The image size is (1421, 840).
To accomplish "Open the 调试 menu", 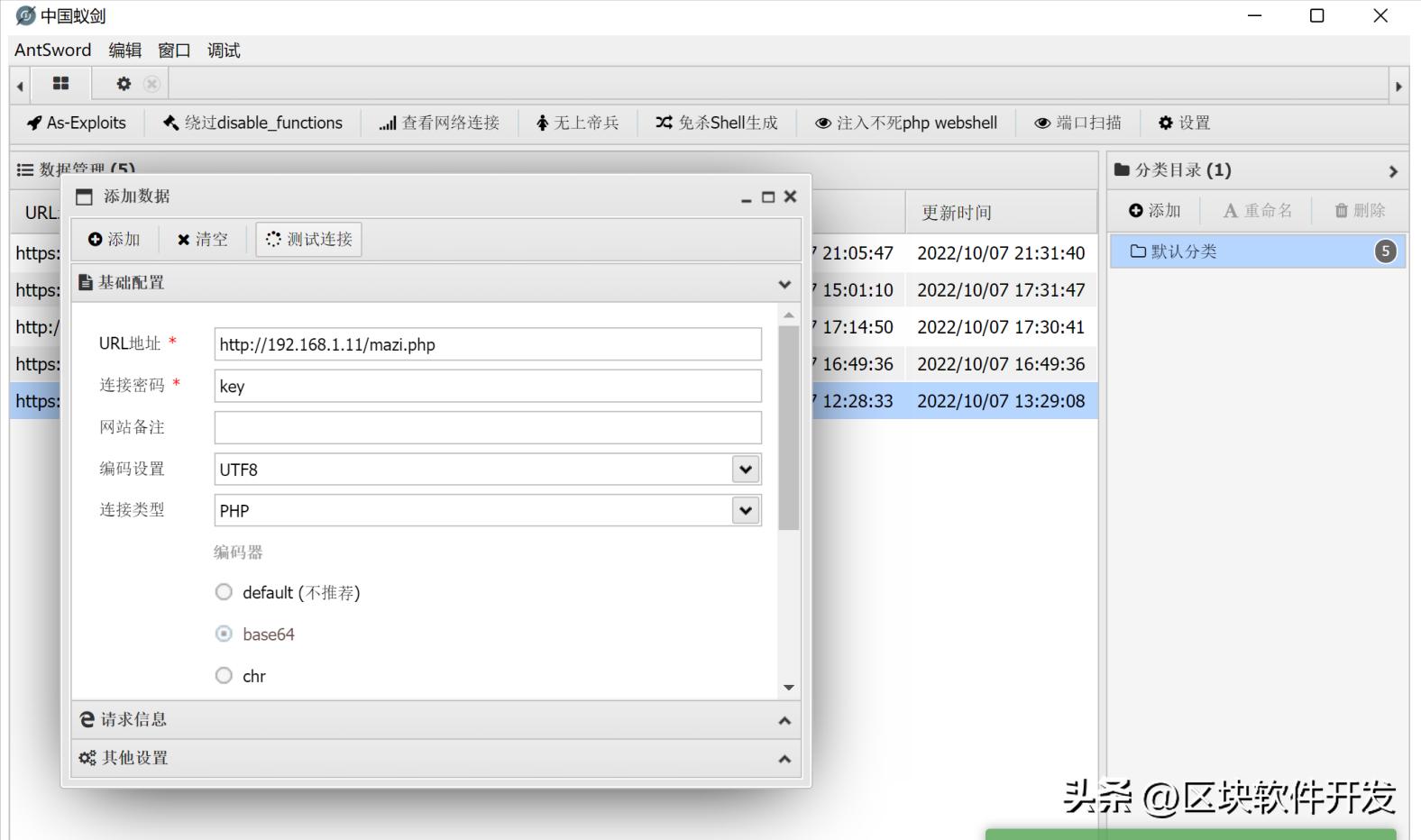I will [x=224, y=50].
